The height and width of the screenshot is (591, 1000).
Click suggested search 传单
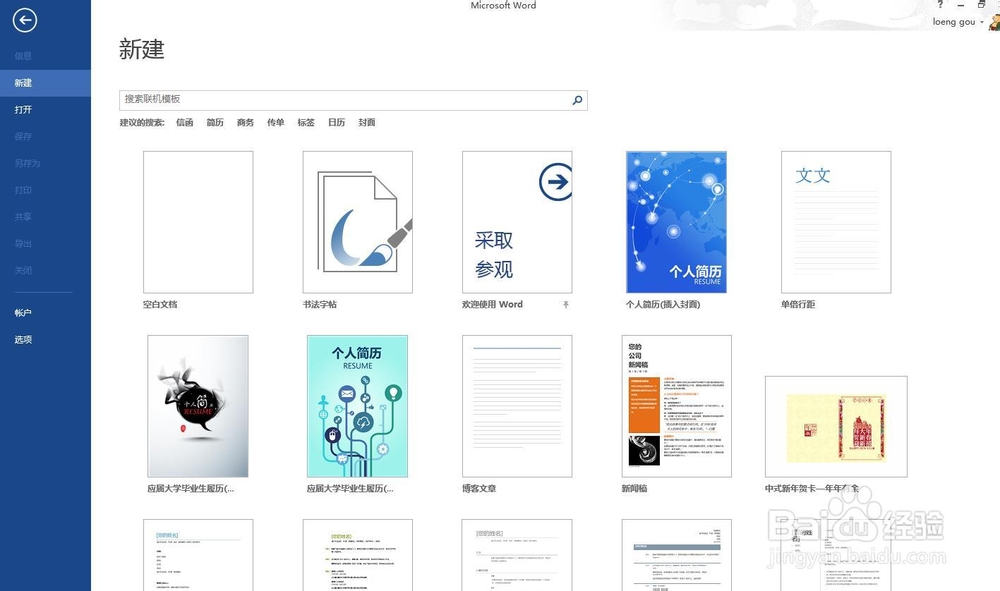pos(276,122)
